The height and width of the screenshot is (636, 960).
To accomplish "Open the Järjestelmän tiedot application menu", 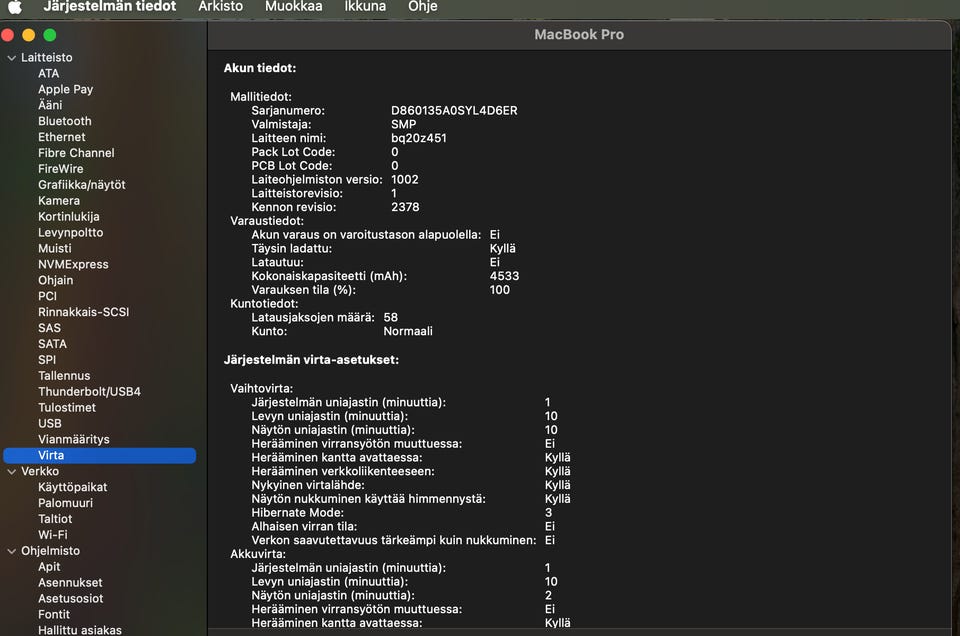I will [110, 6].
